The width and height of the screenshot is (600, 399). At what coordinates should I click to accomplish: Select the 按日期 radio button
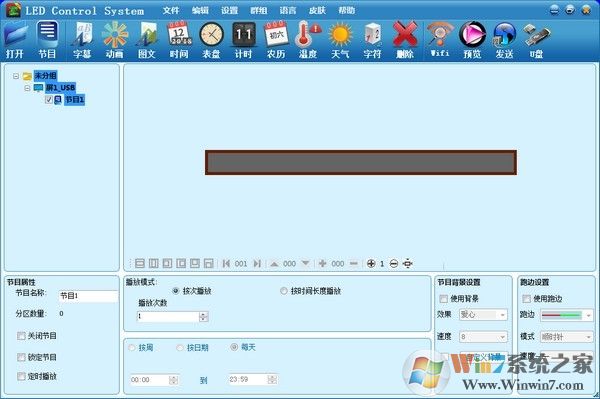point(180,347)
